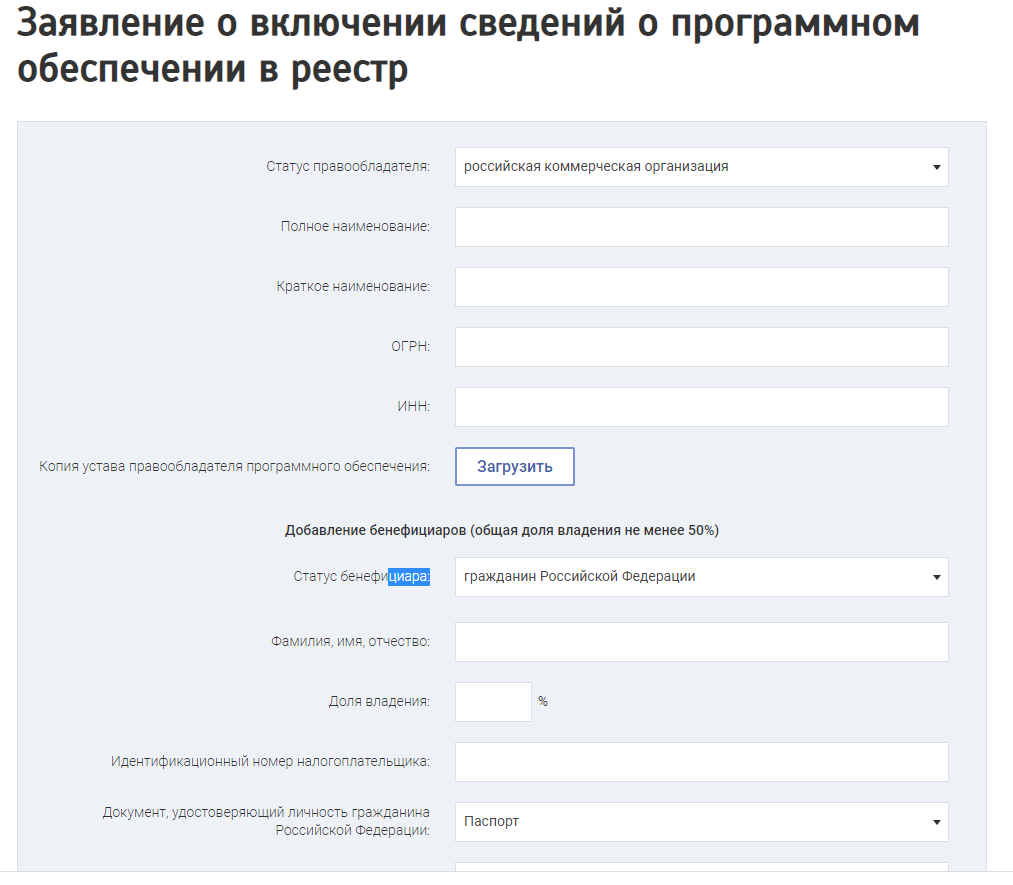
Task: Focus the Доля владения percentage field
Action: [x=493, y=702]
